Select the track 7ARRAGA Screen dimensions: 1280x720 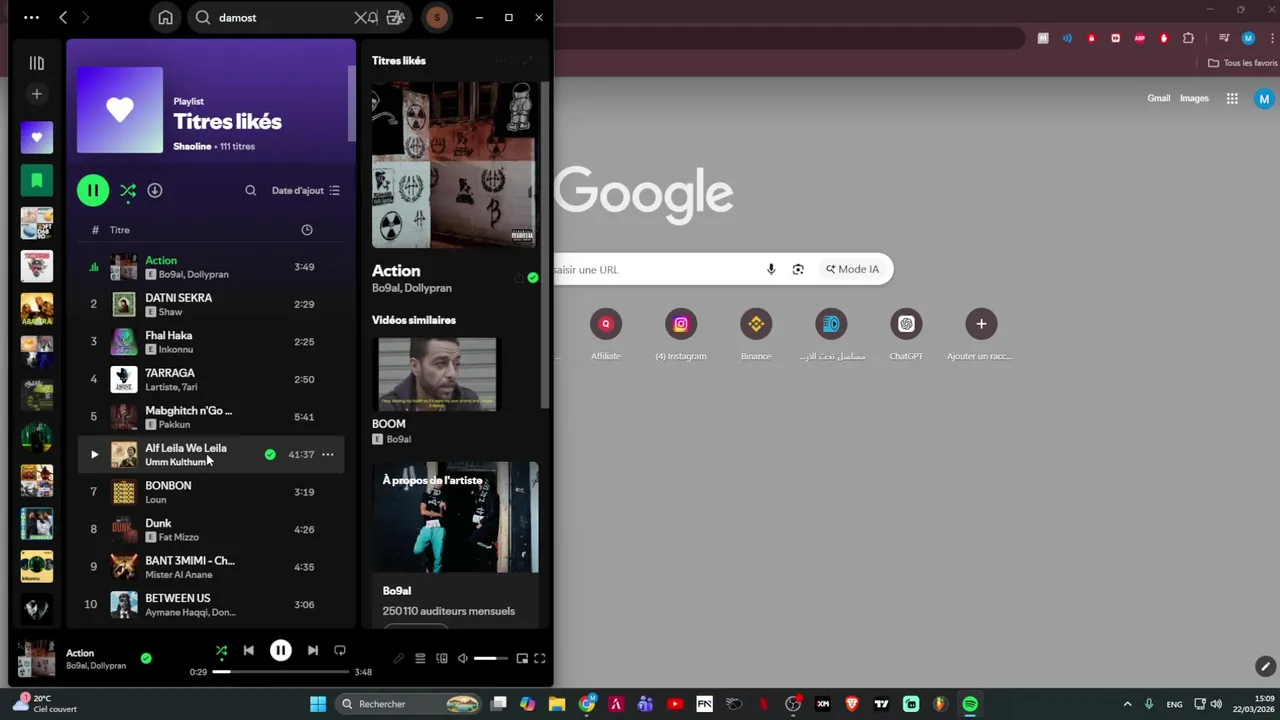211,379
